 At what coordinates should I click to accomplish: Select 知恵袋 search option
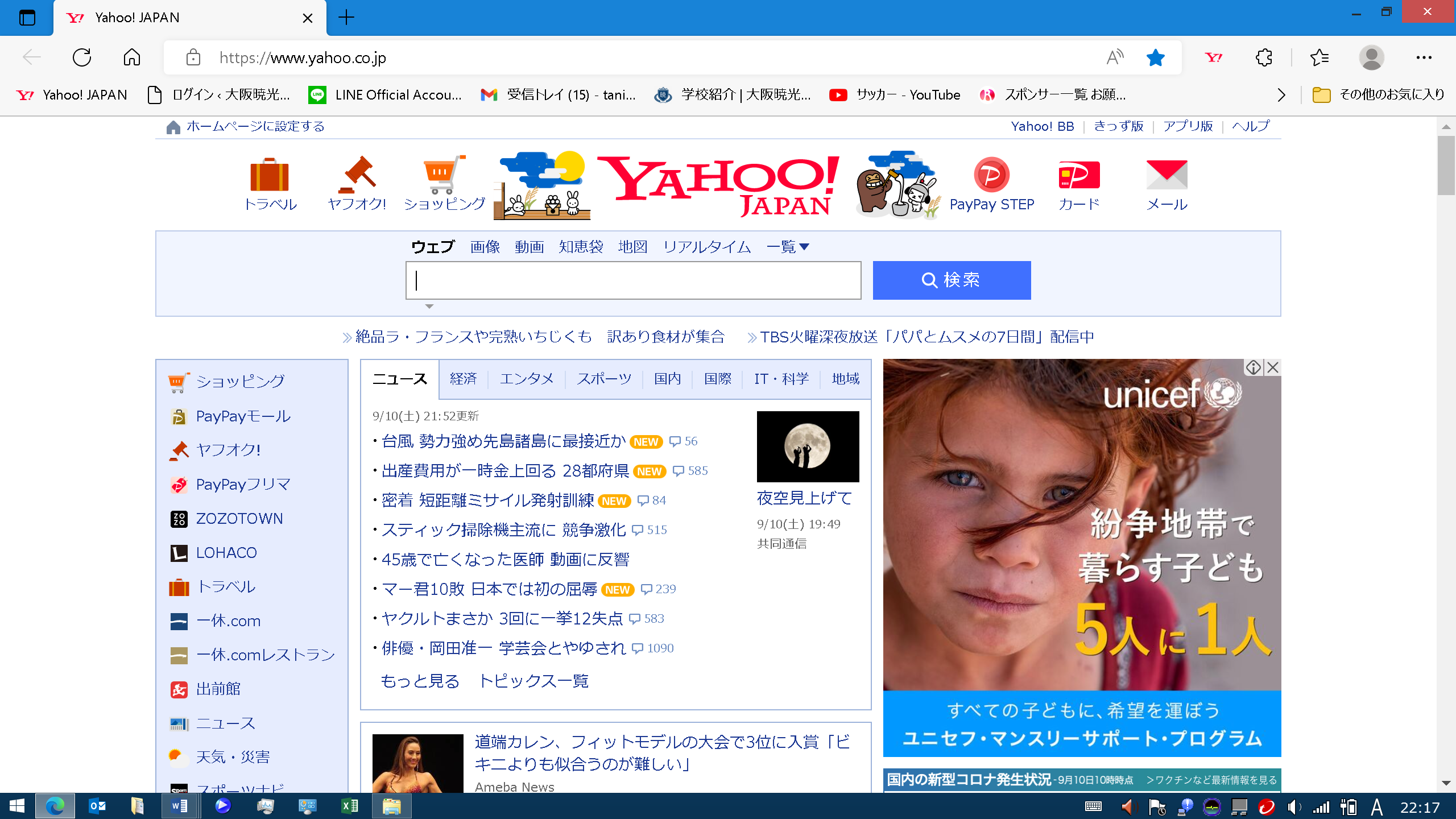581,247
